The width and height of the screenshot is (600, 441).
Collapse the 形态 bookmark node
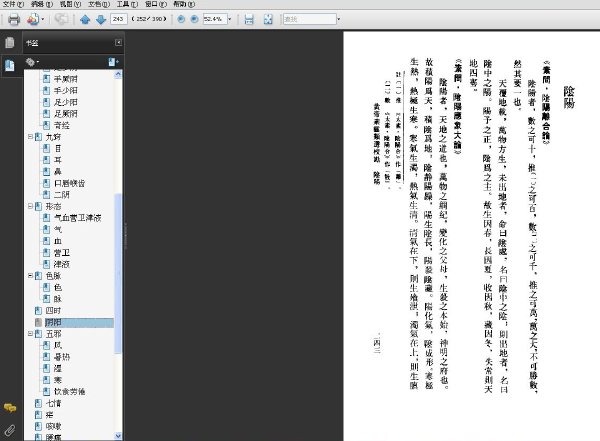(x=30, y=206)
